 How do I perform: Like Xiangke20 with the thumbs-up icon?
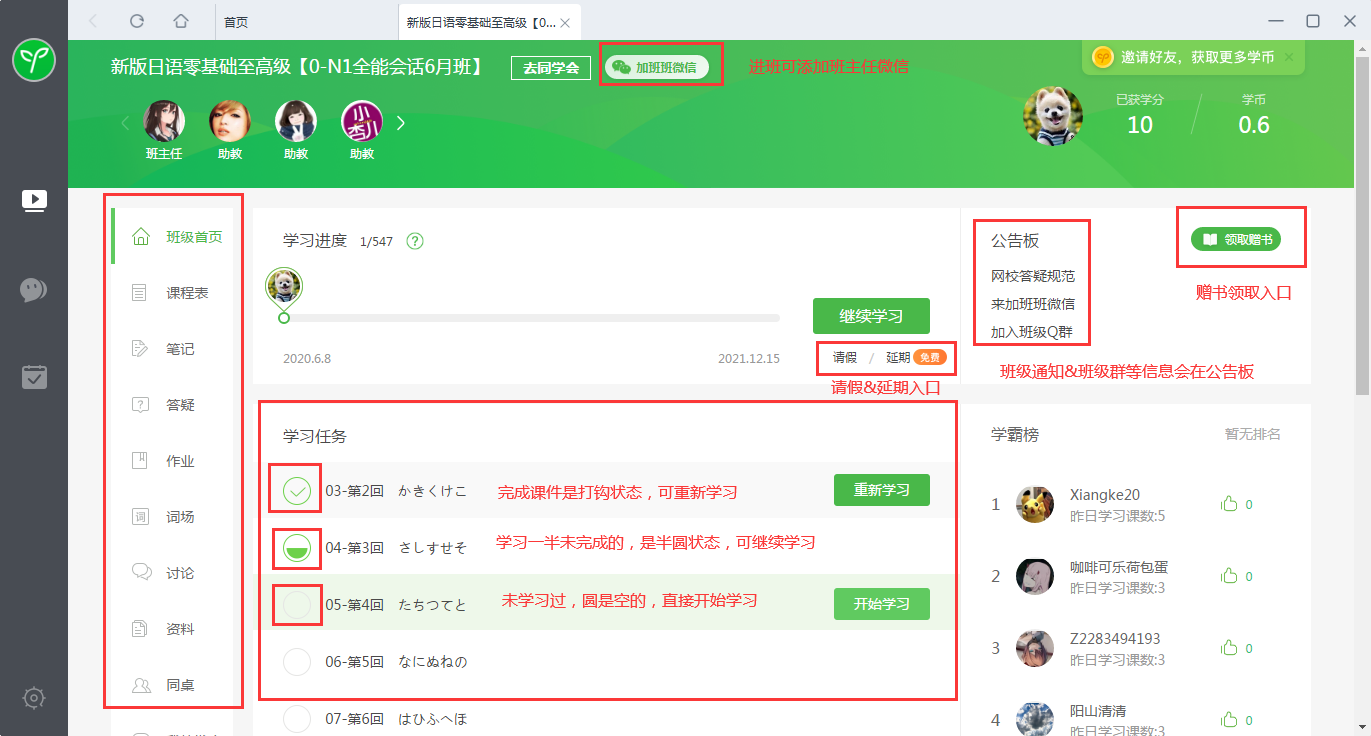click(x=1229, y=504)
